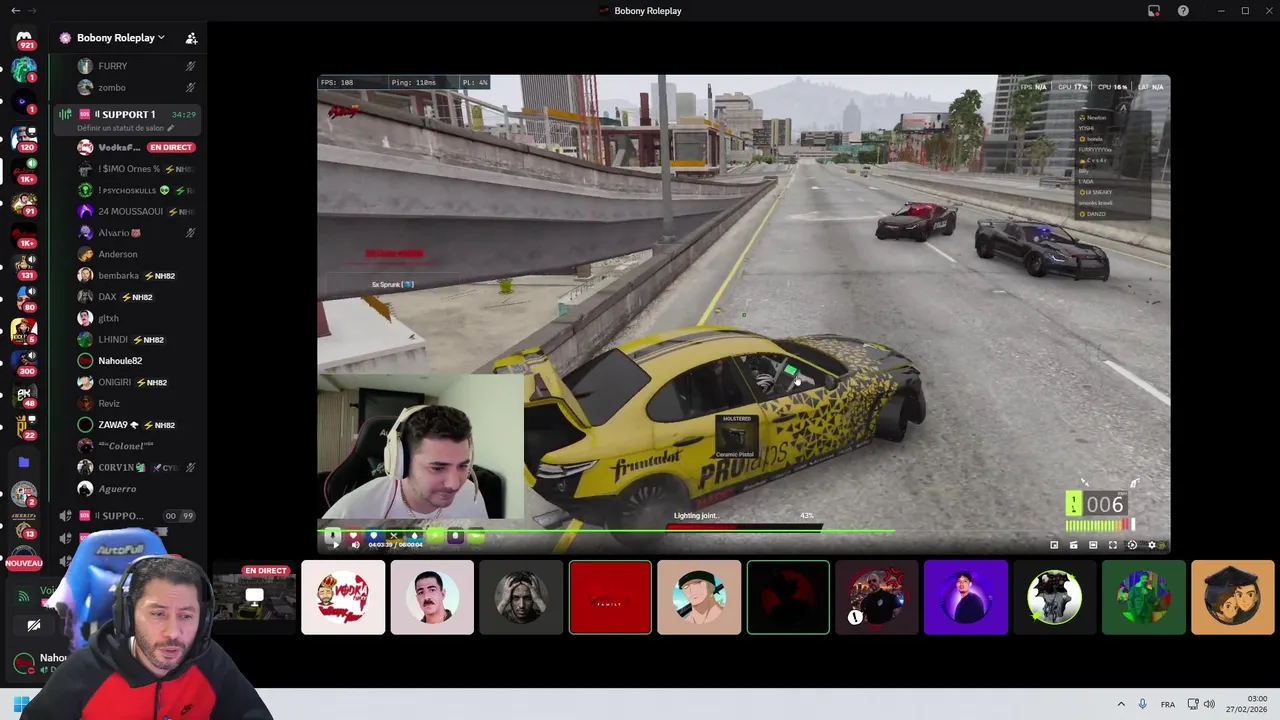1280x720 pixels.
Task: Select the server with 13 badge
Action: [x=24, y=526]
